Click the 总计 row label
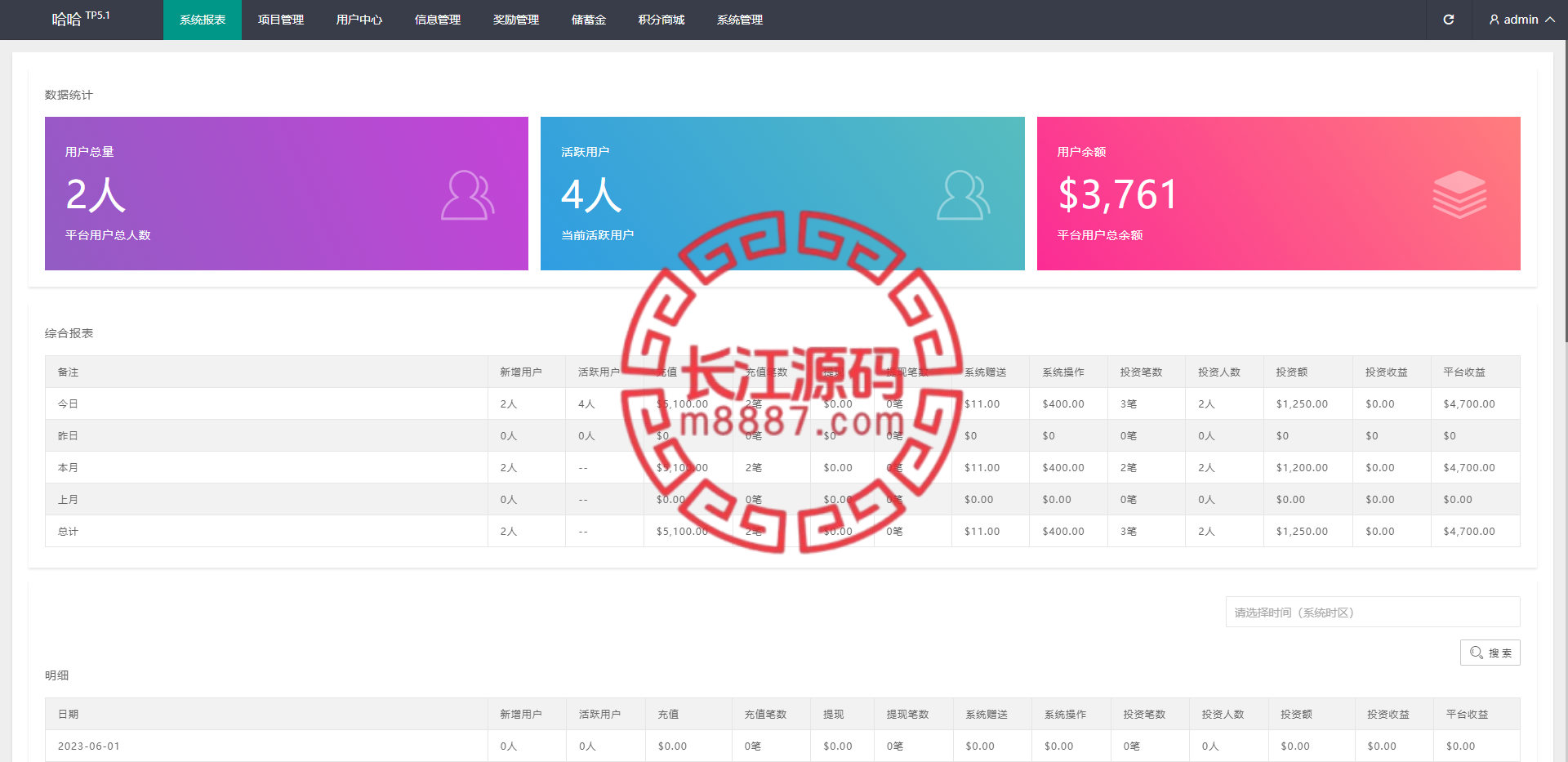Screen dimensions: 1568x762 [68, 531]
